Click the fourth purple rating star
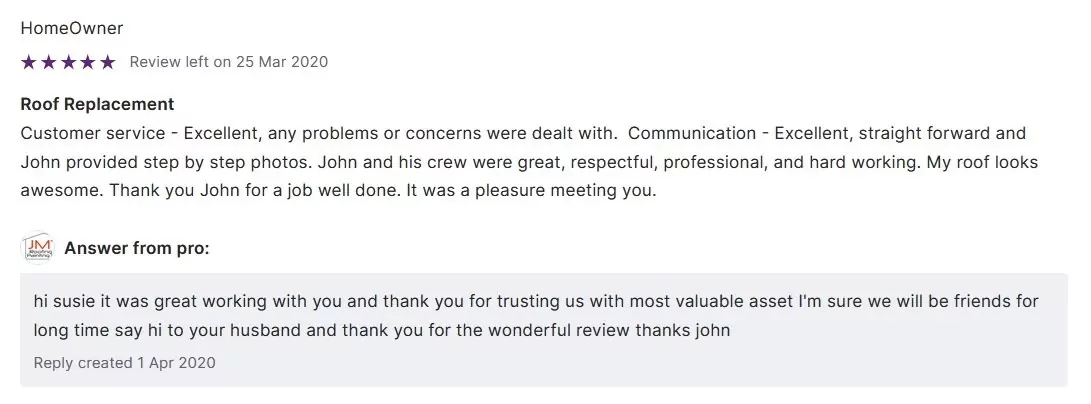This screenshot has width=1091, height=404. [x=88, y=62]
